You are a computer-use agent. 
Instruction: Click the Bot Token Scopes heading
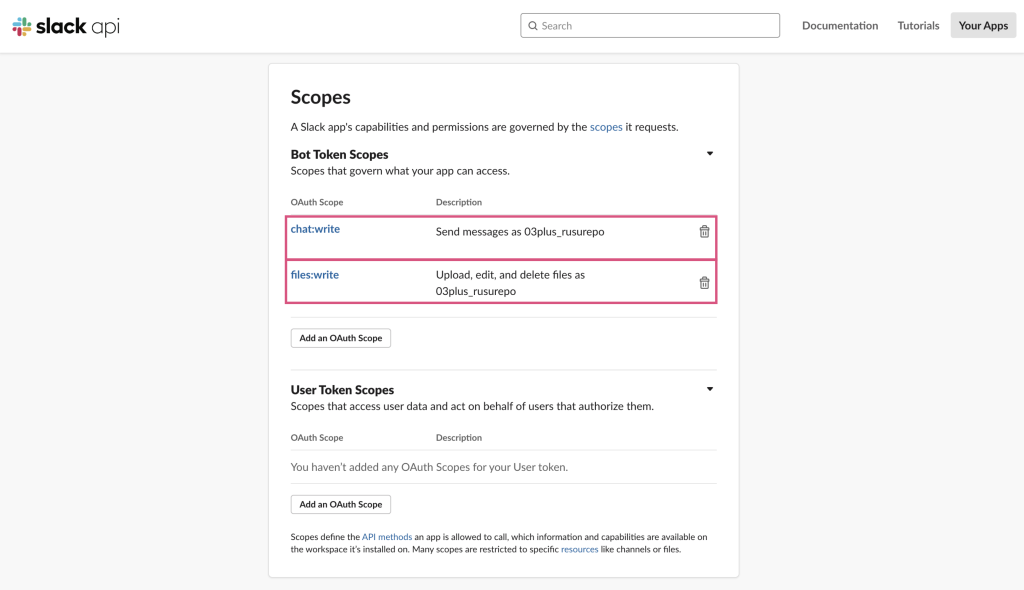coord(339,154)
